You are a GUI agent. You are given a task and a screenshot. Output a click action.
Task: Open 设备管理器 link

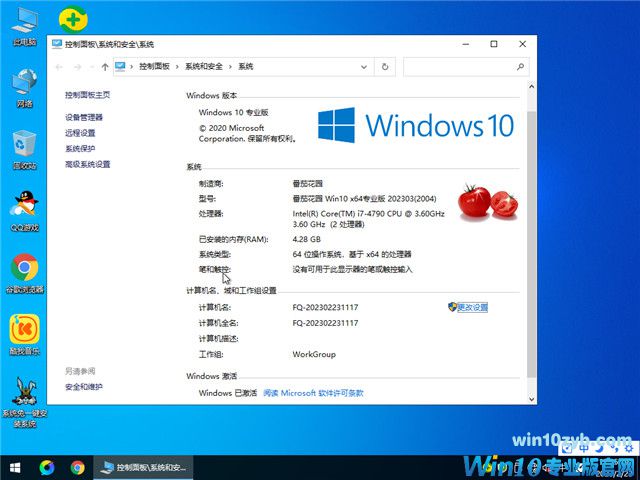[x=84, y=118]
